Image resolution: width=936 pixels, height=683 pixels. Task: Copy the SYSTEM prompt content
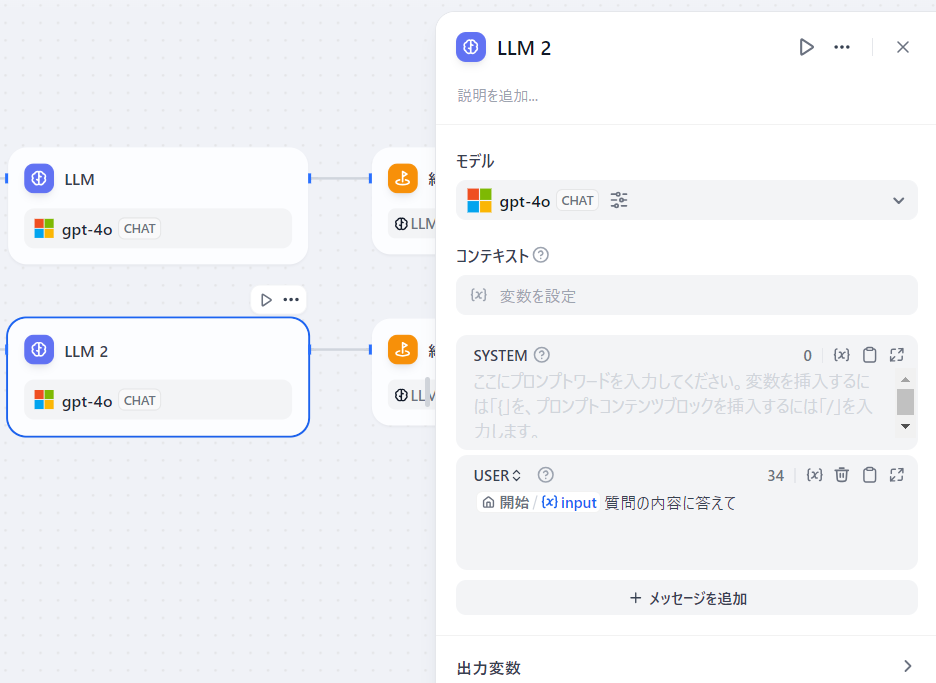click(870, 355)
